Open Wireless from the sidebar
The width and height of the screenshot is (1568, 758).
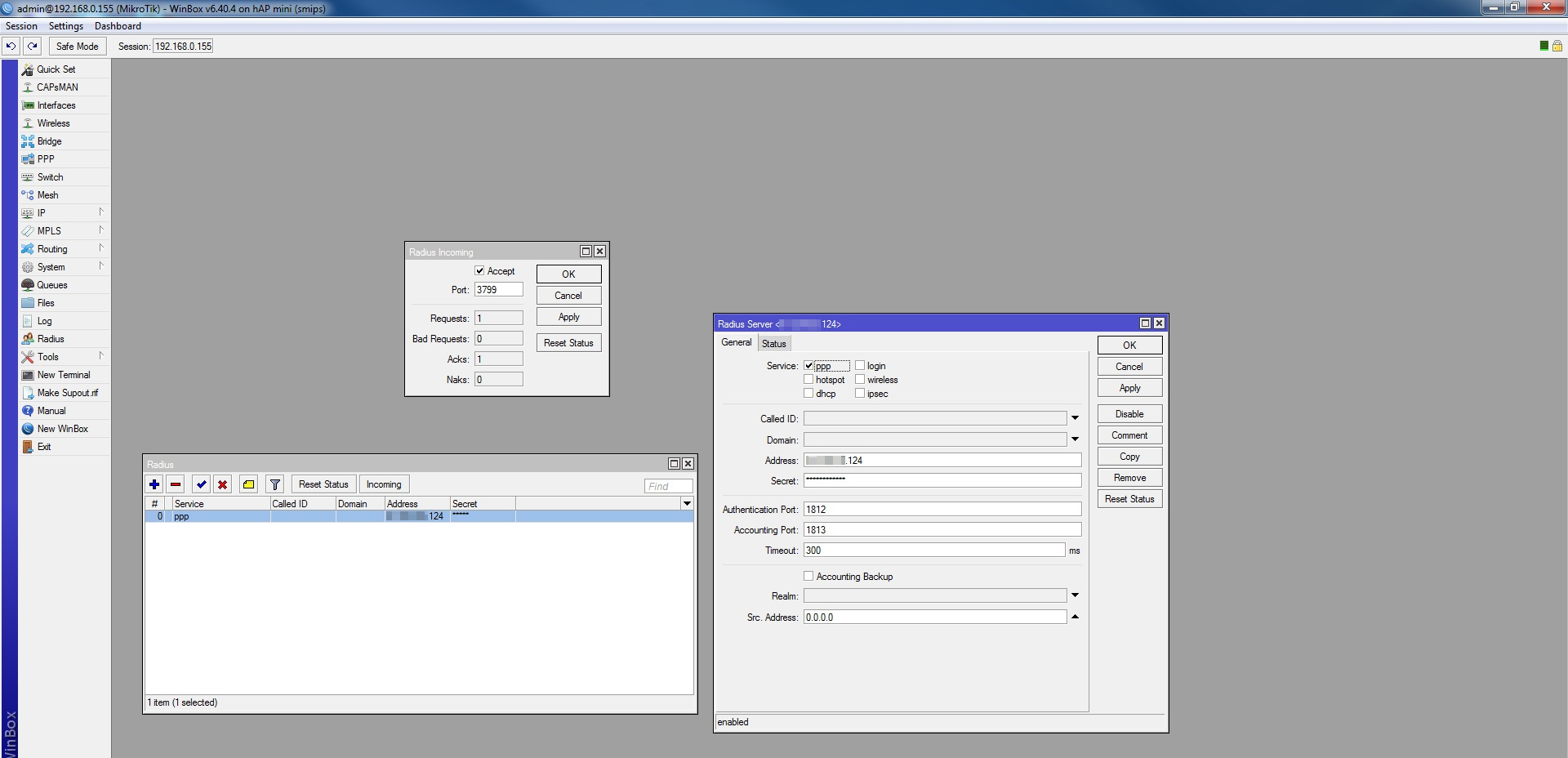pos(53,123)
